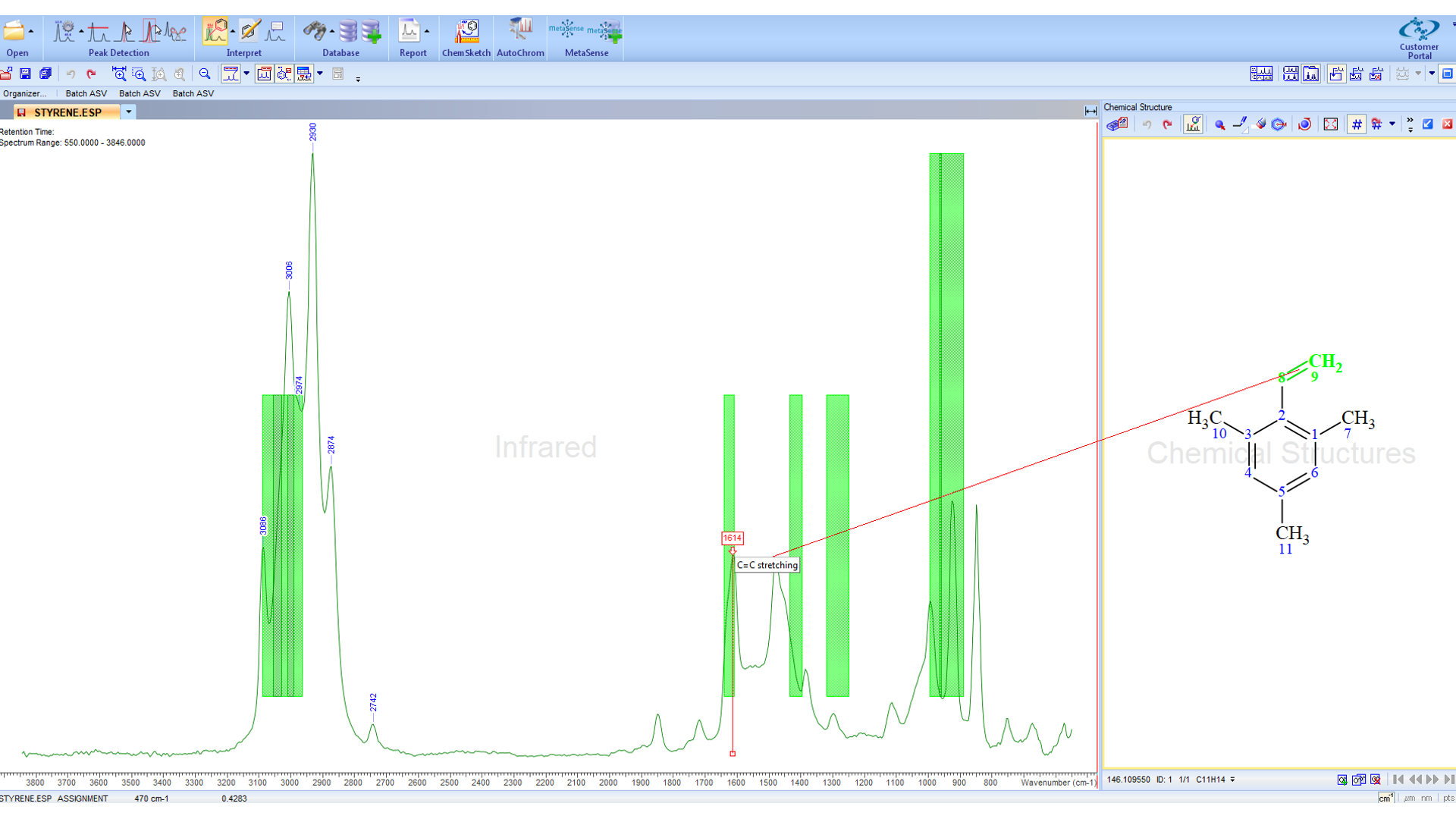The width and height of the screenshot is (1456, 819).
Task: Toggle the highlighted Interpret structure assignment button
Action: [215, 32]
